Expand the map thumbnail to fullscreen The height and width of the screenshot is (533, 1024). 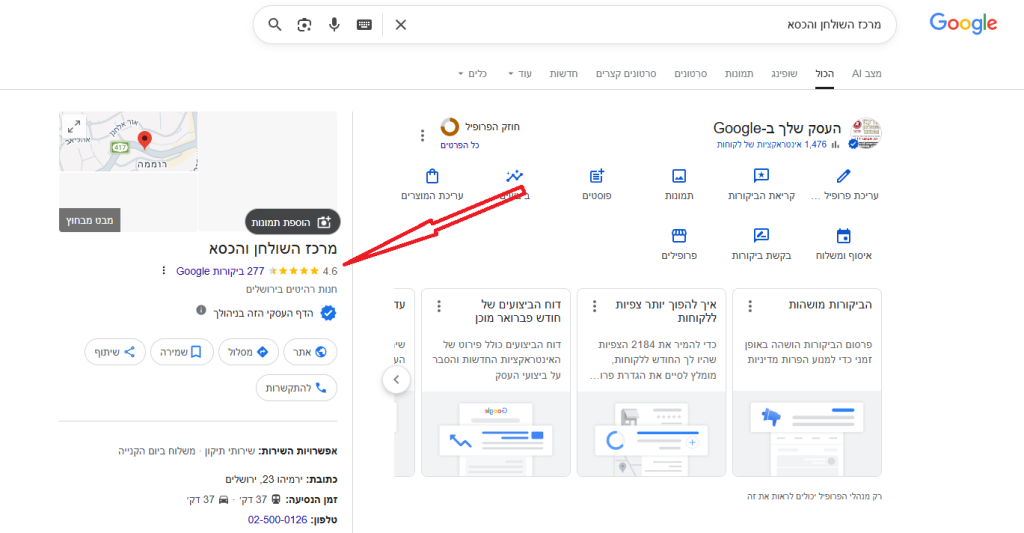[73, 126]
